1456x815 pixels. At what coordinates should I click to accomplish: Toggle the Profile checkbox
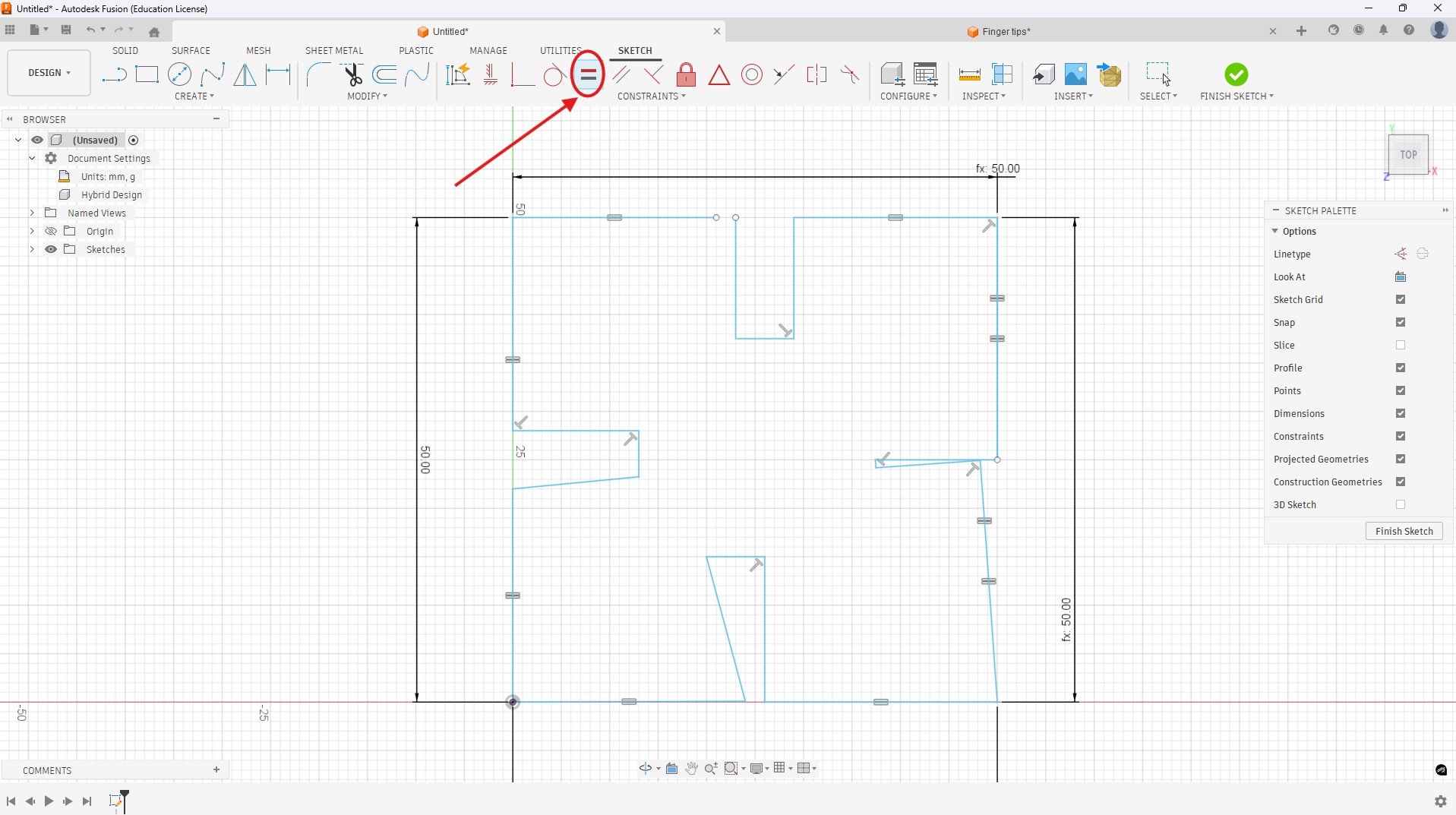[1401, 368]
